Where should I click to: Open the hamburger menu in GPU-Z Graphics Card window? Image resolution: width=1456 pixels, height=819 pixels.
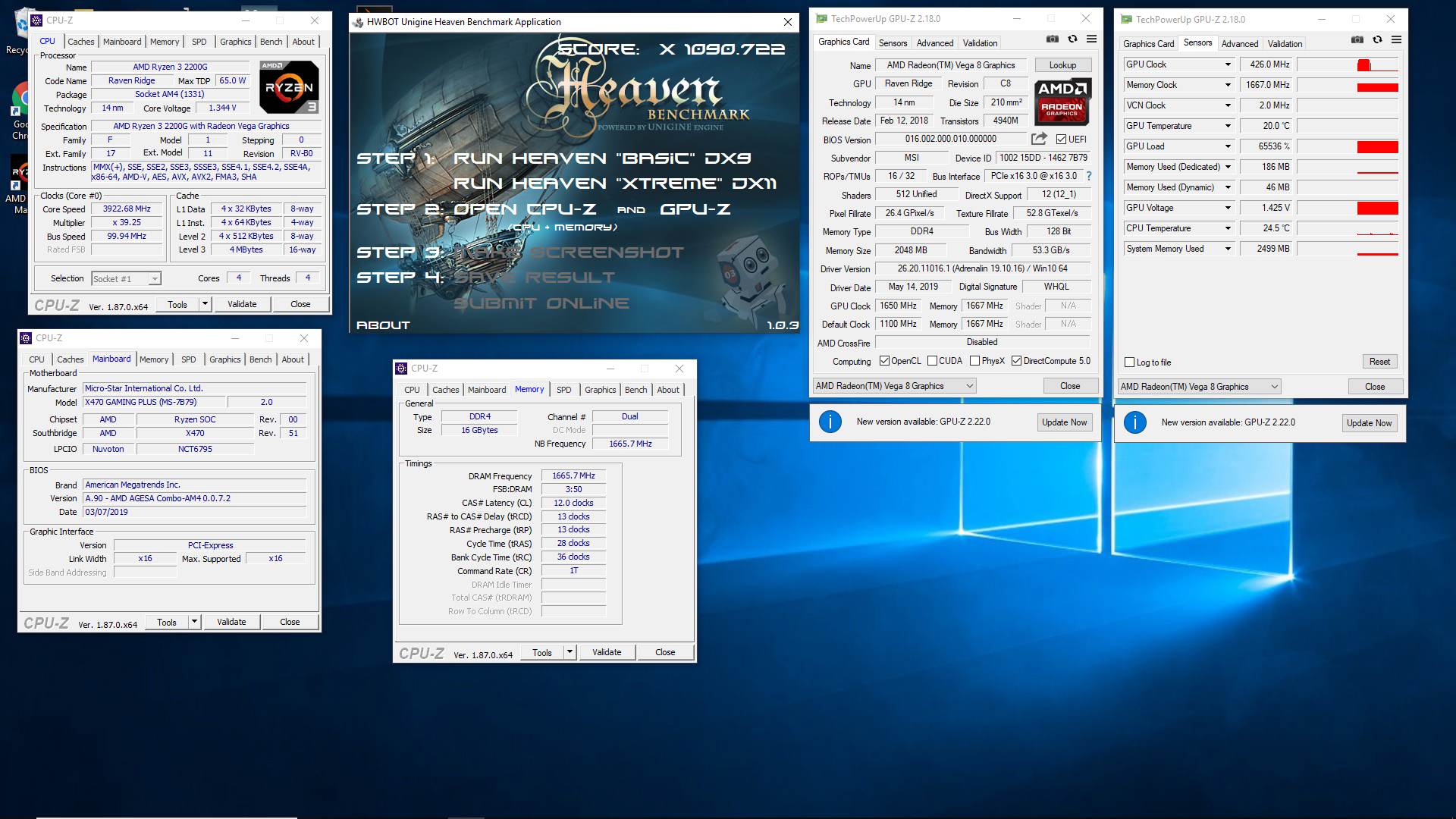coord(1091,39)
